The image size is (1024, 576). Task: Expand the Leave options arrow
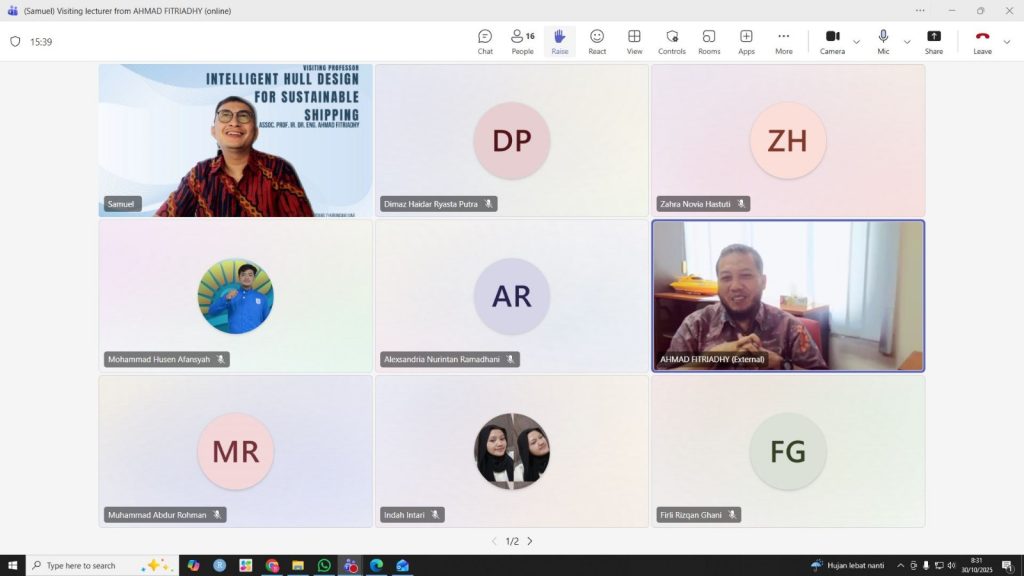tap(1007, 42)
